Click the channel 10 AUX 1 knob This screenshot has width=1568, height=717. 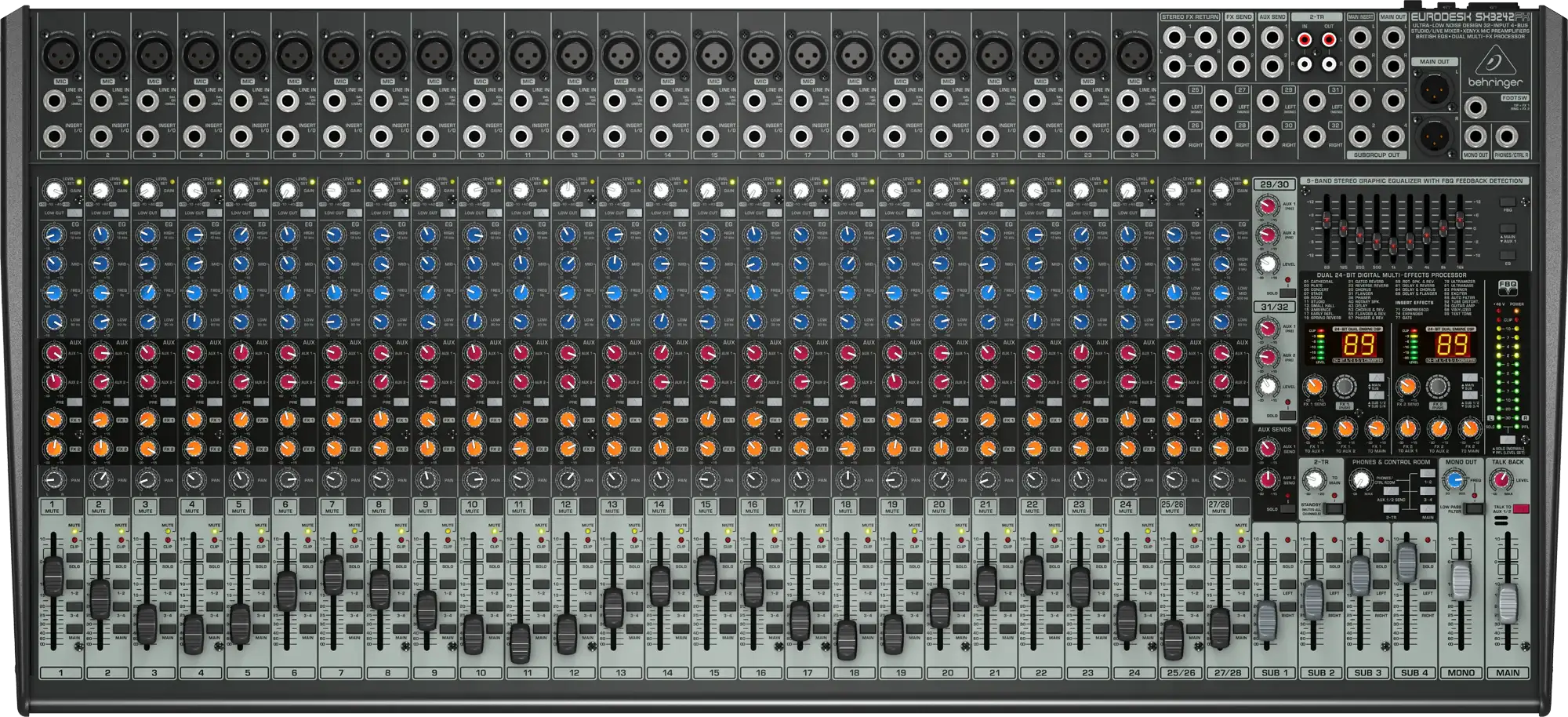(474, 353)
